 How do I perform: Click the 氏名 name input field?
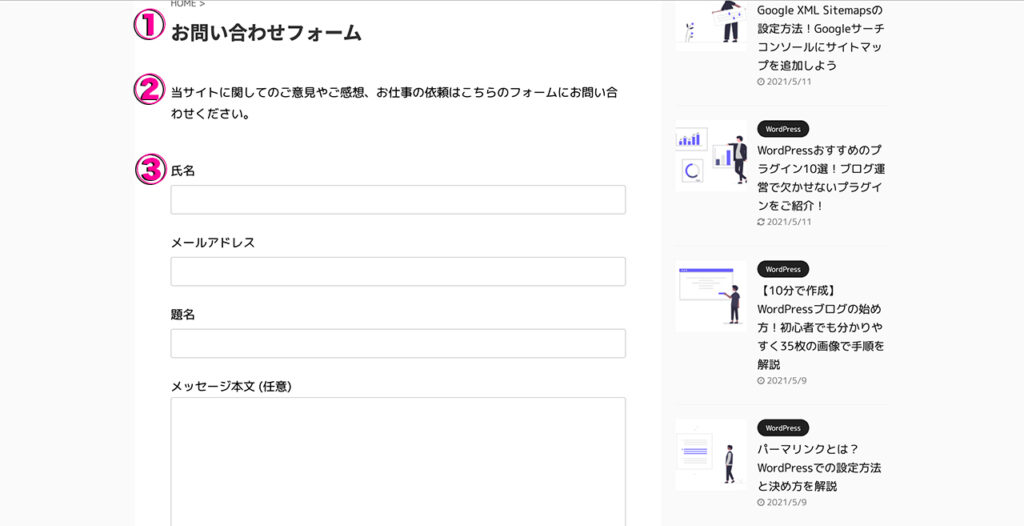click(398, 199)
